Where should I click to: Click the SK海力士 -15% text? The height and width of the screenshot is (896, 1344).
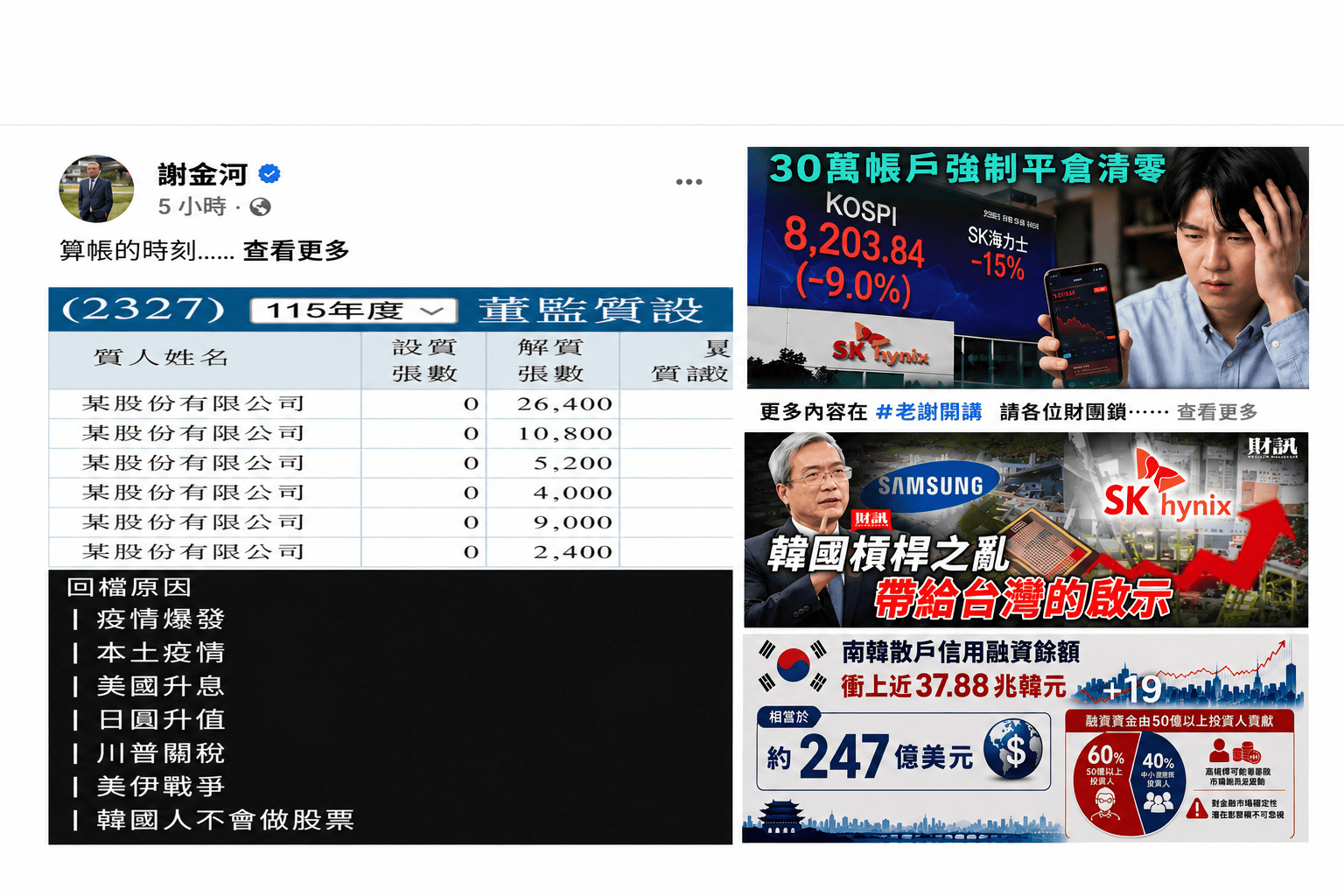[997, 254]
